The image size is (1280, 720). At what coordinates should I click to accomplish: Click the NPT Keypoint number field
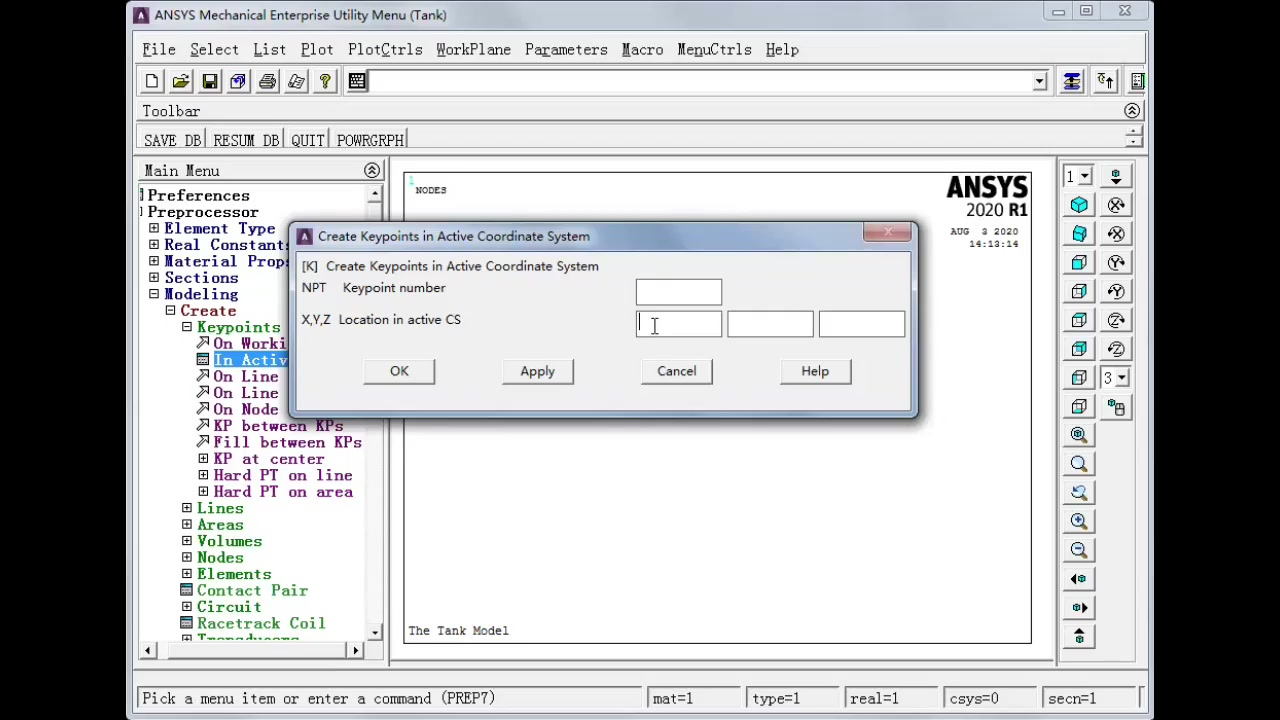679,292
